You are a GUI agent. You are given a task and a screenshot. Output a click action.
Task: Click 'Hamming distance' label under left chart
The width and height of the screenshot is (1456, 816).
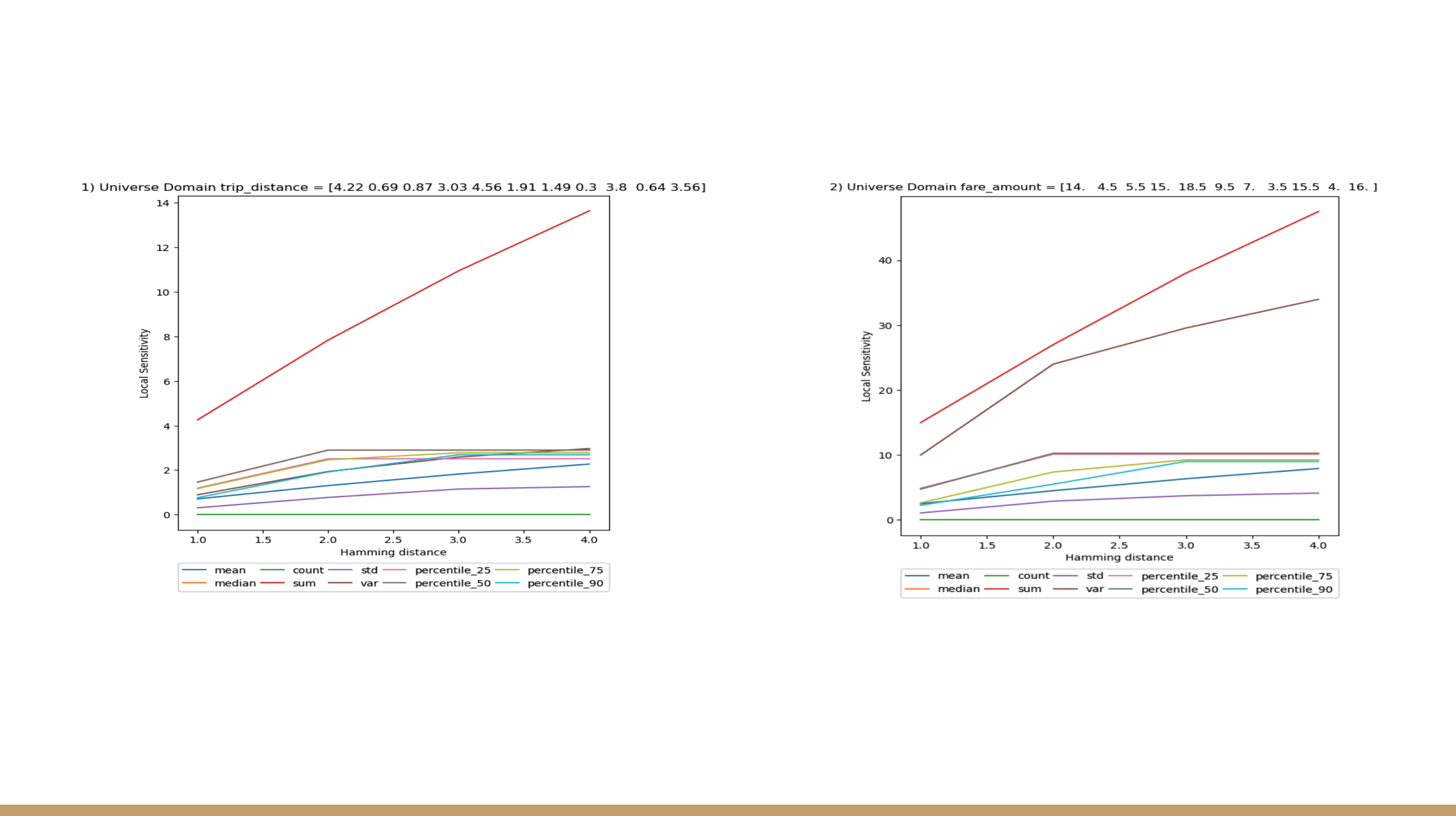click(393, 552)
